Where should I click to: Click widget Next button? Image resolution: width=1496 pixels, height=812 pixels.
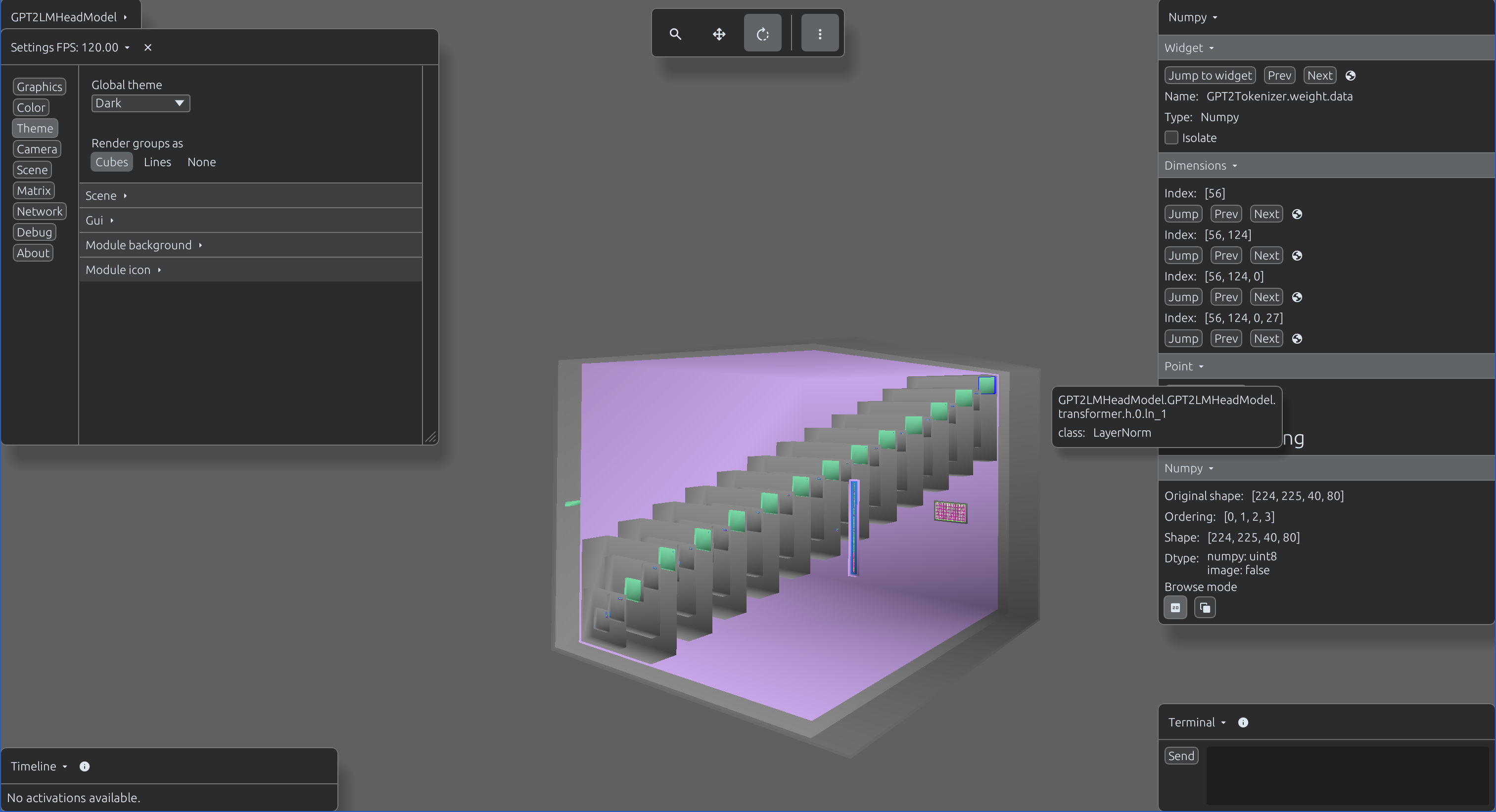coord(1319,76)
